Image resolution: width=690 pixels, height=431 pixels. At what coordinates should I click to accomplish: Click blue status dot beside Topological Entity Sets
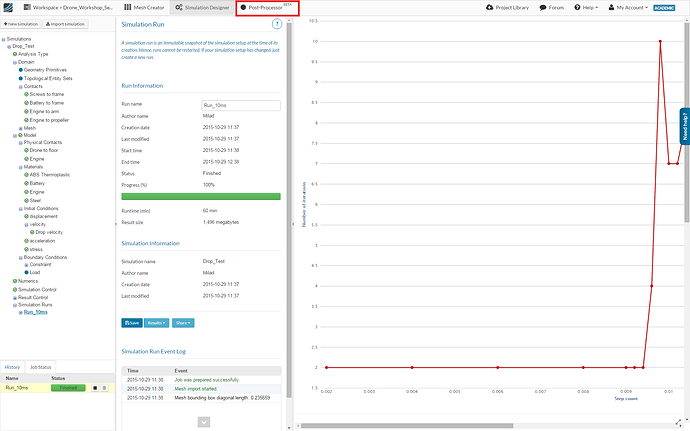(21, 78)
